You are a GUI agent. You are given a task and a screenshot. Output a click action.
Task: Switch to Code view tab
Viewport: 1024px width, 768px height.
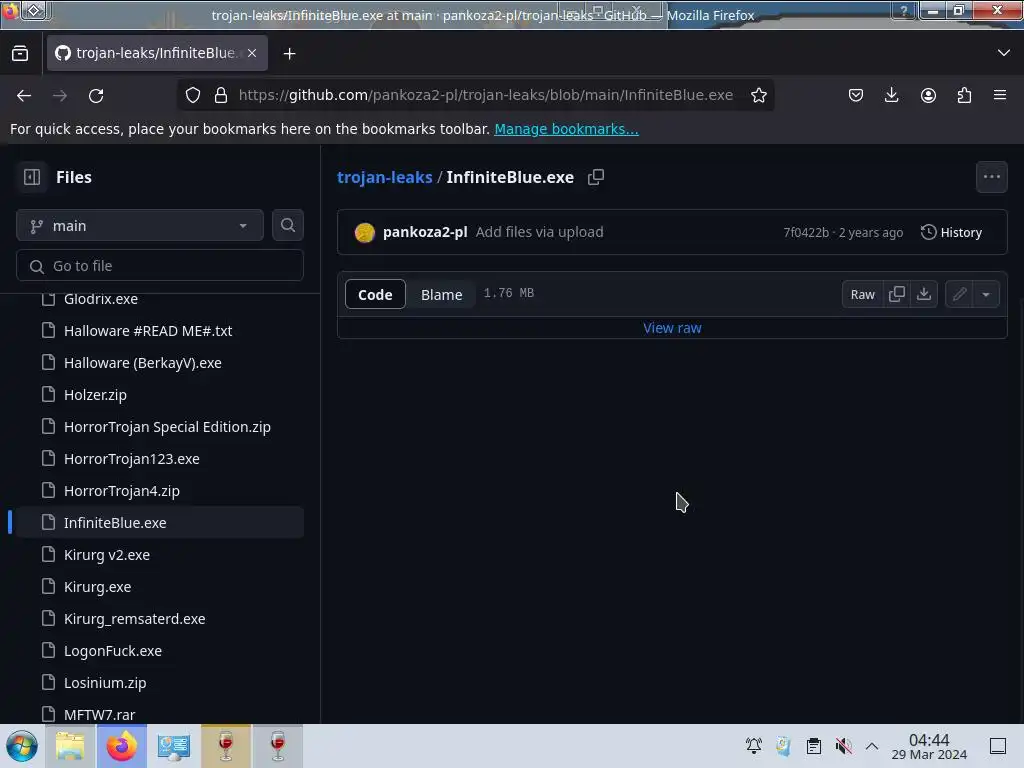(375, 295)
